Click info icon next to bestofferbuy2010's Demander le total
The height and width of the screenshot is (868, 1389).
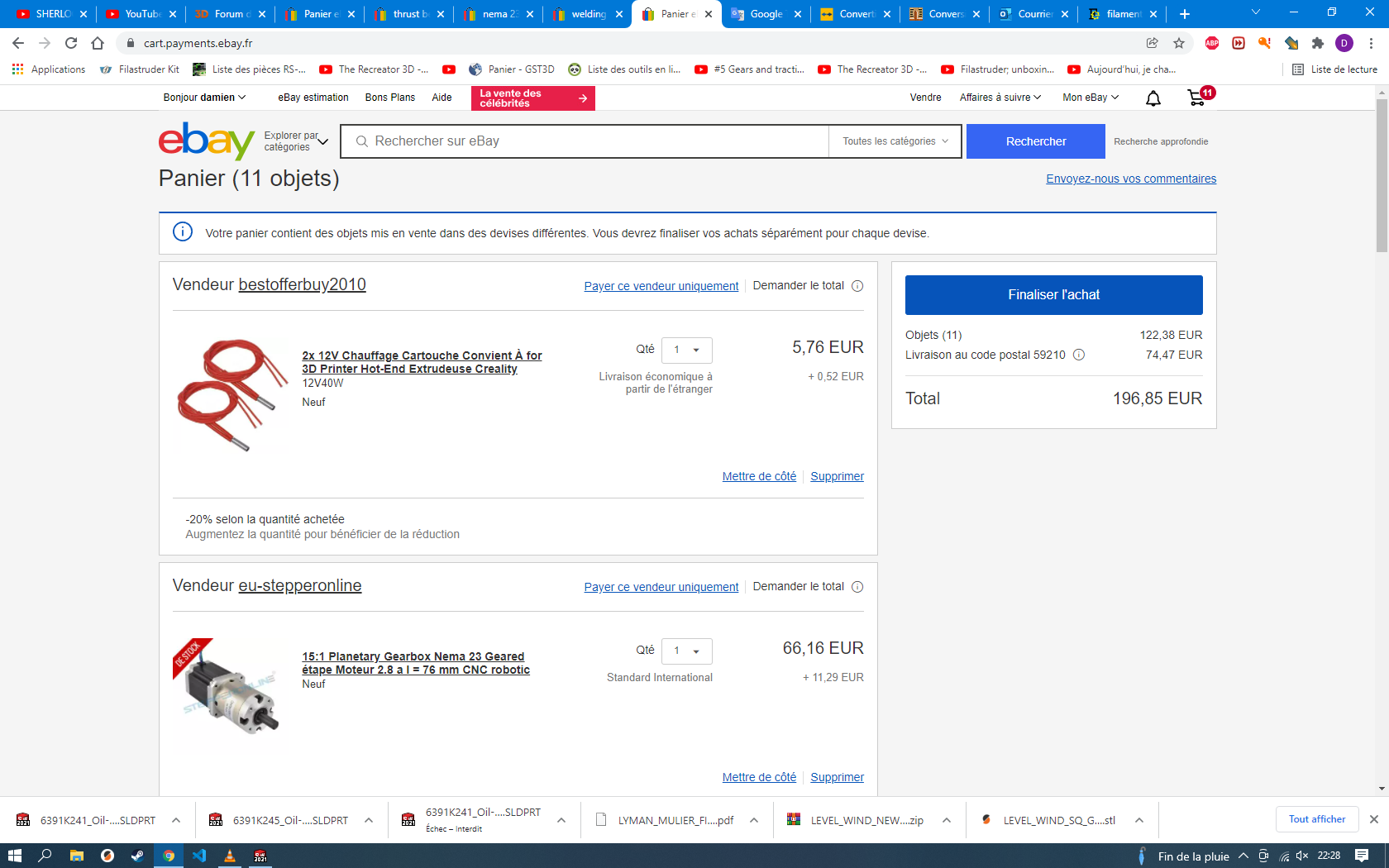[x=857, y=286]
